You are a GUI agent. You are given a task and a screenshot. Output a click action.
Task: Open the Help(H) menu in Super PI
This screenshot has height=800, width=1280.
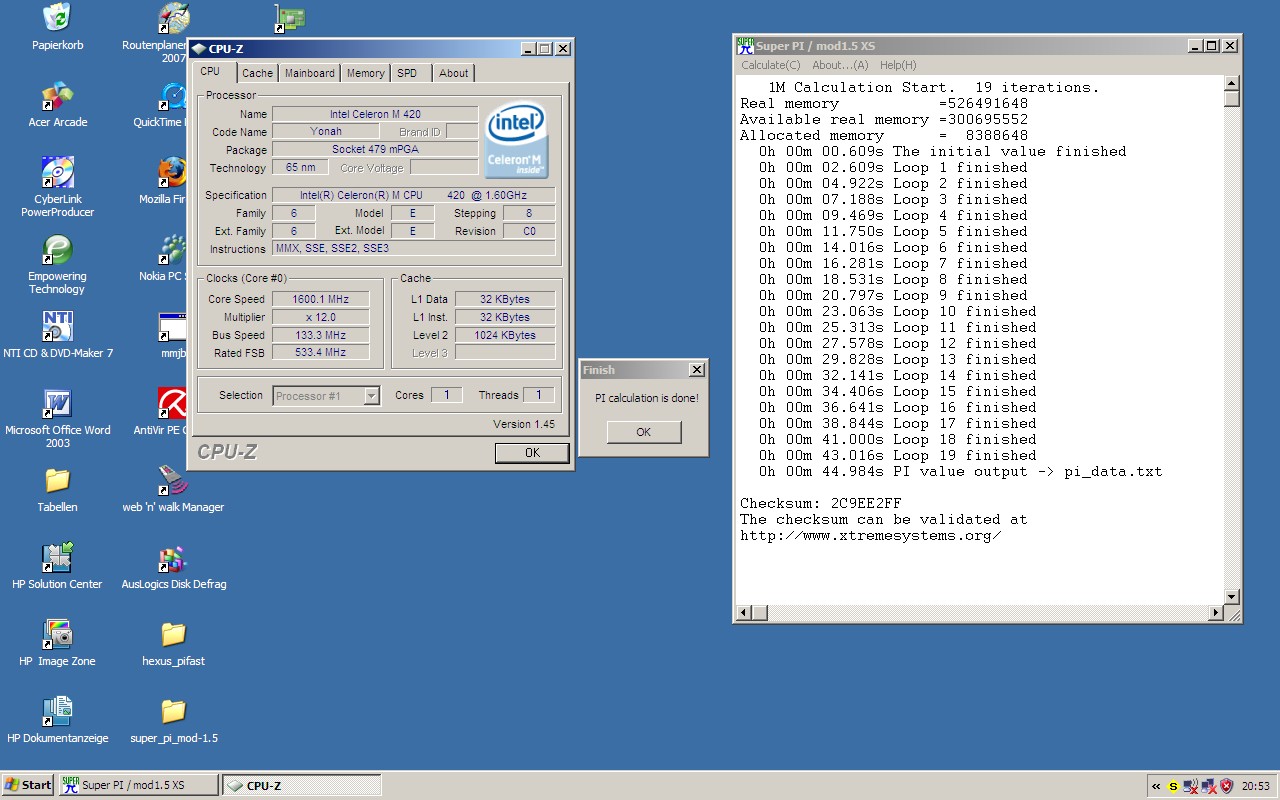pos(898,65)
